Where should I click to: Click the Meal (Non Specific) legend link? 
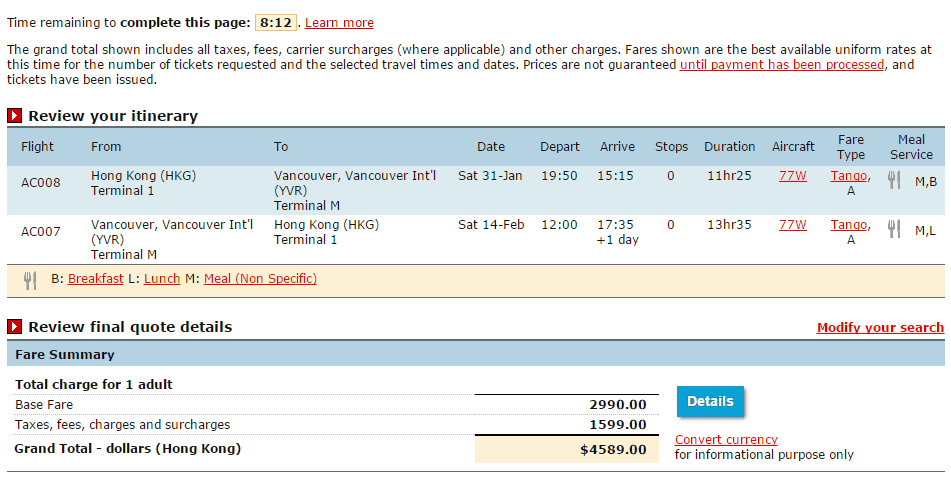coord(260,279)
